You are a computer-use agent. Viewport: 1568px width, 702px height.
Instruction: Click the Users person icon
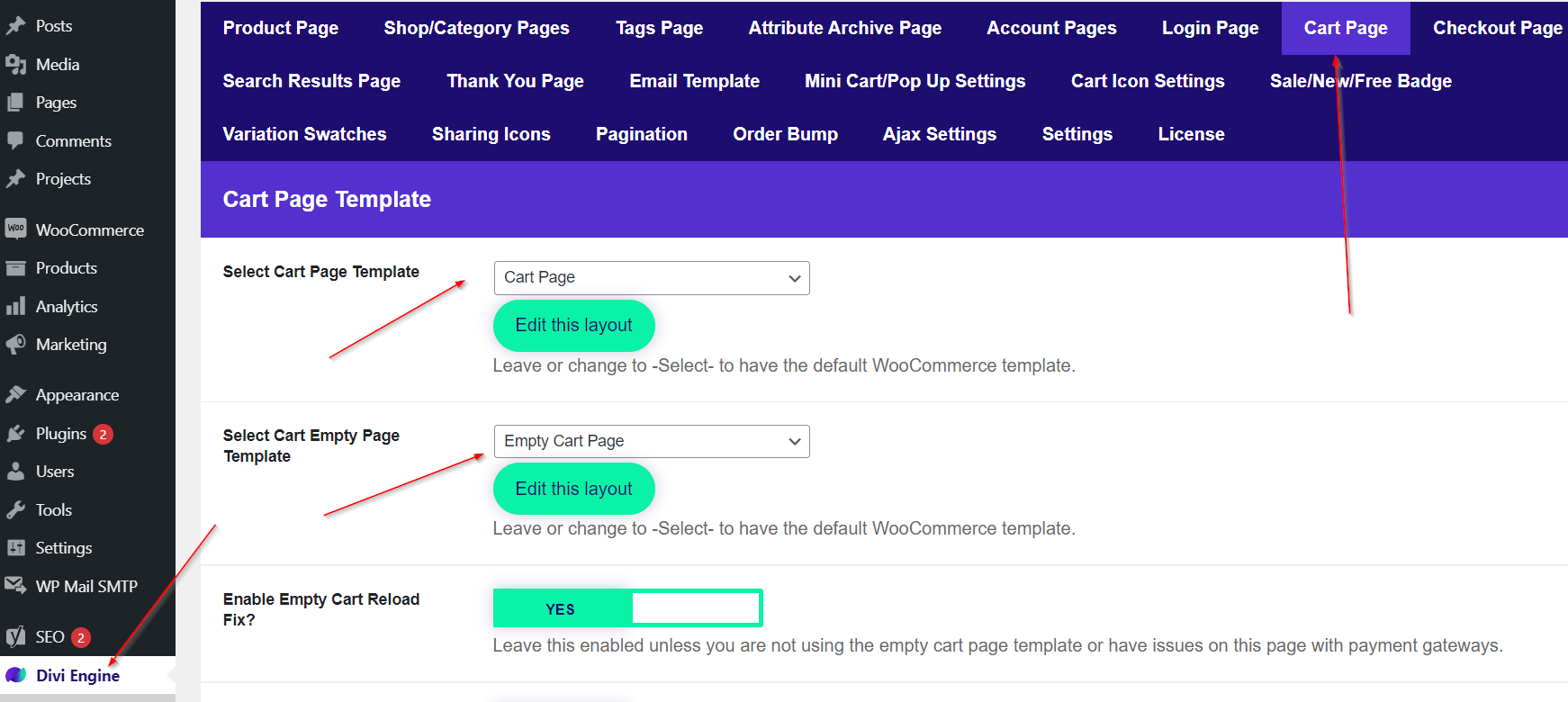(15, 472)
